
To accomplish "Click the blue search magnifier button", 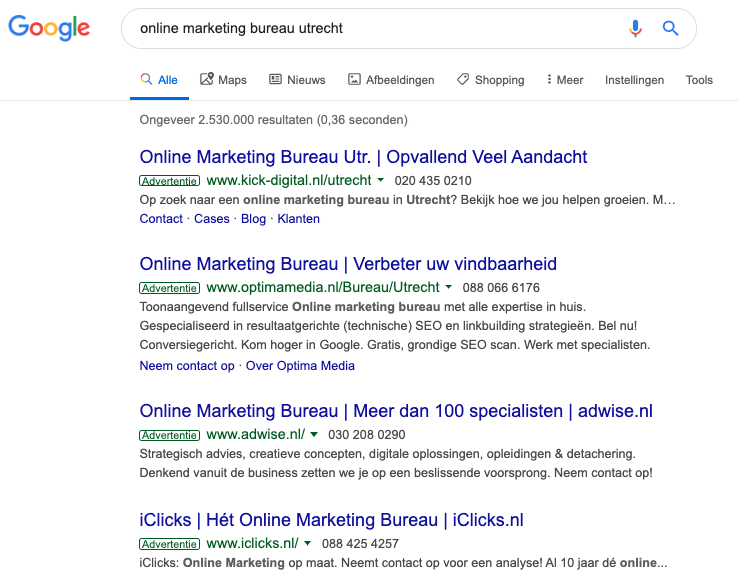I will click(670, 28).
